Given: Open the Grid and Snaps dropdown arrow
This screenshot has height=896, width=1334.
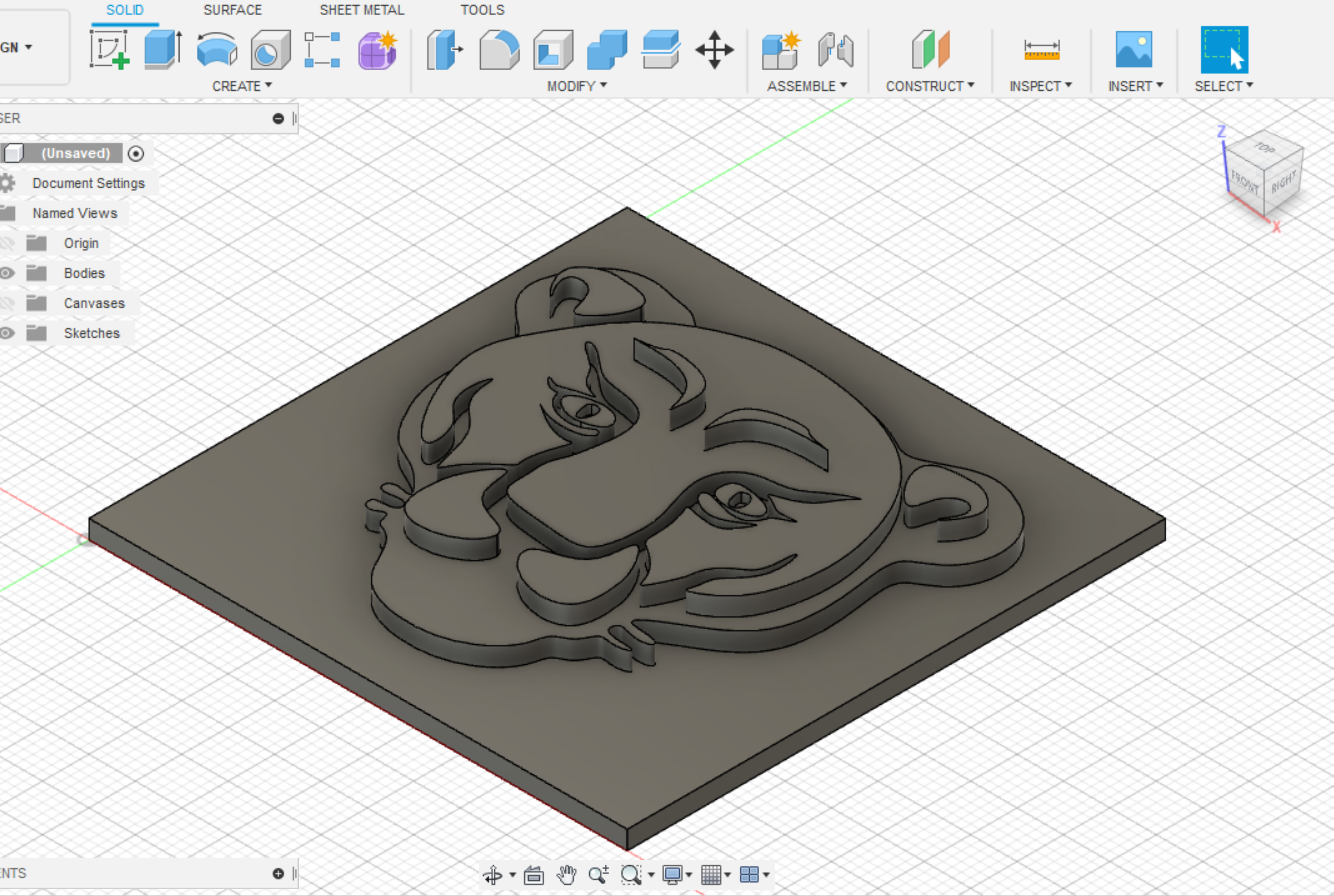Looking at the screenshot, I should [728, 875].
